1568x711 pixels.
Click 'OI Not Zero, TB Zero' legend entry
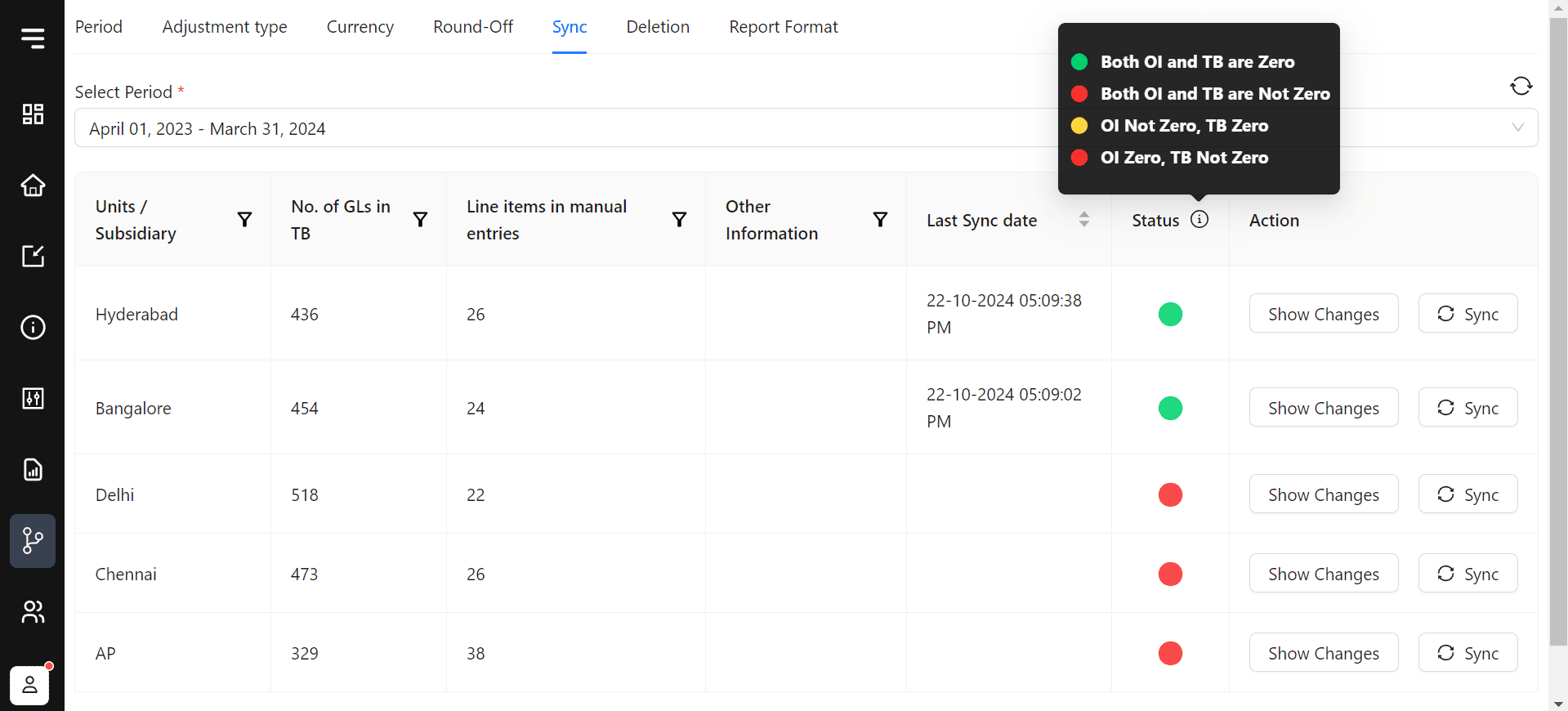pos(1169,126)
